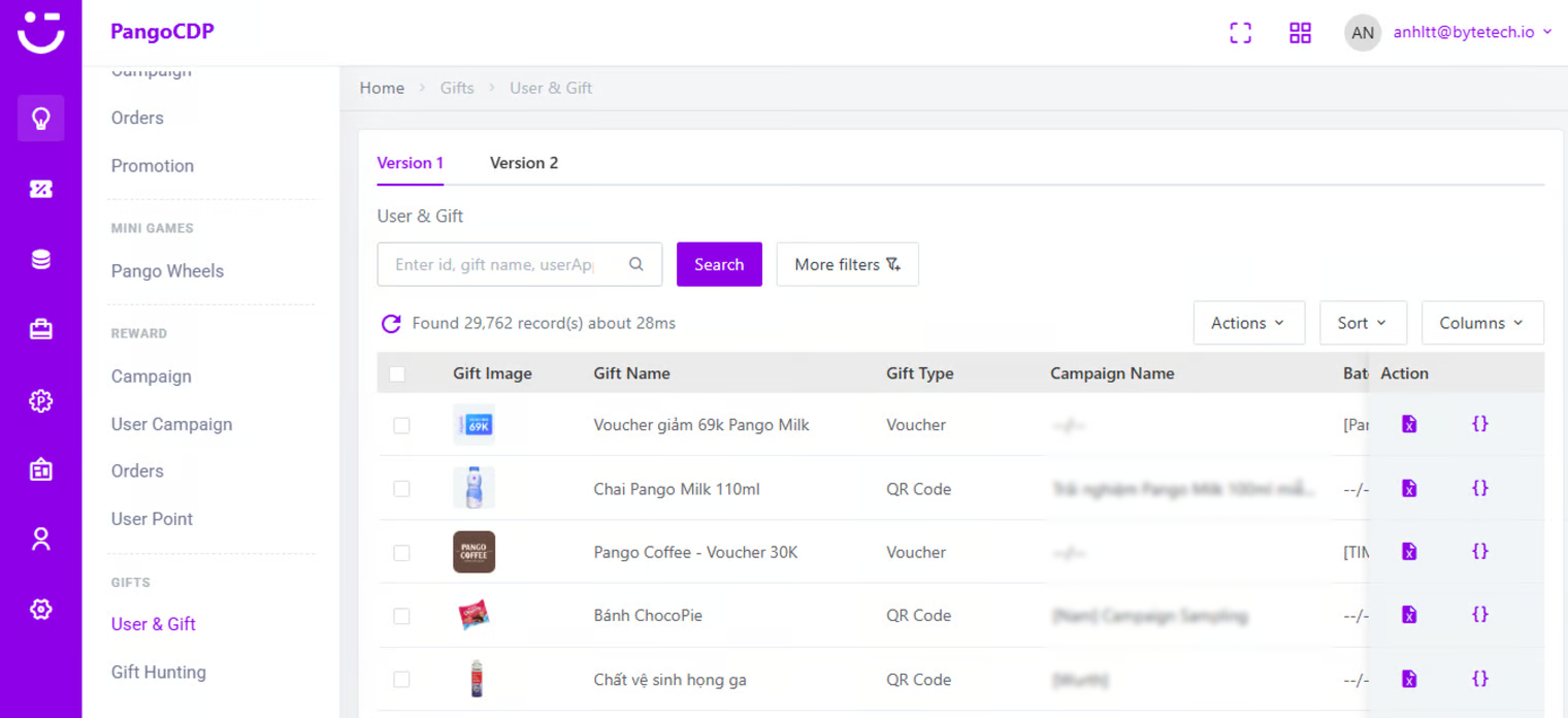Toggle fullscreen mode icon
Screen dimensions: 1568x718
click(x=1240, y=32)
